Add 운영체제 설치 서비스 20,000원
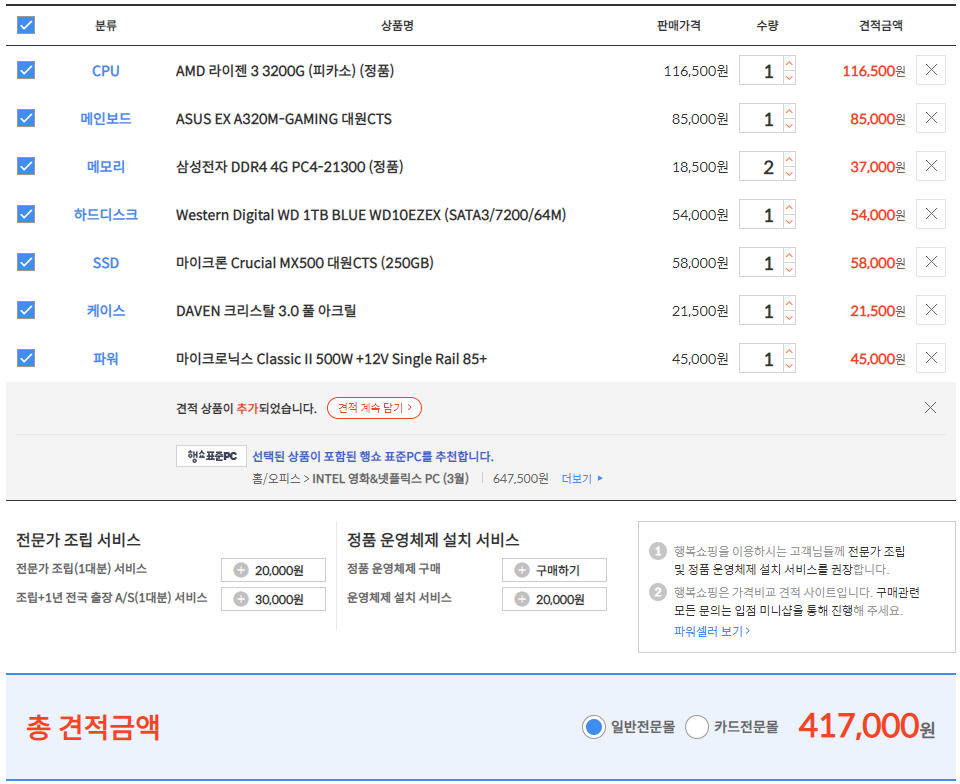Viewport: 960px width, 784px height. point(554,599)
